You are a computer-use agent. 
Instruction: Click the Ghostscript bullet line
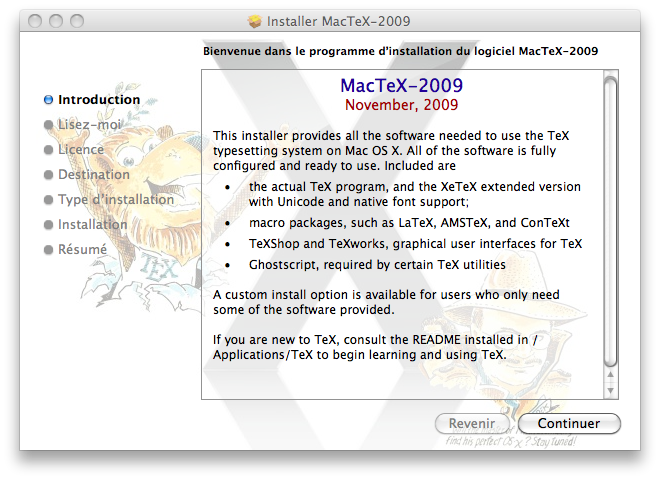click(x=377, y=265)
